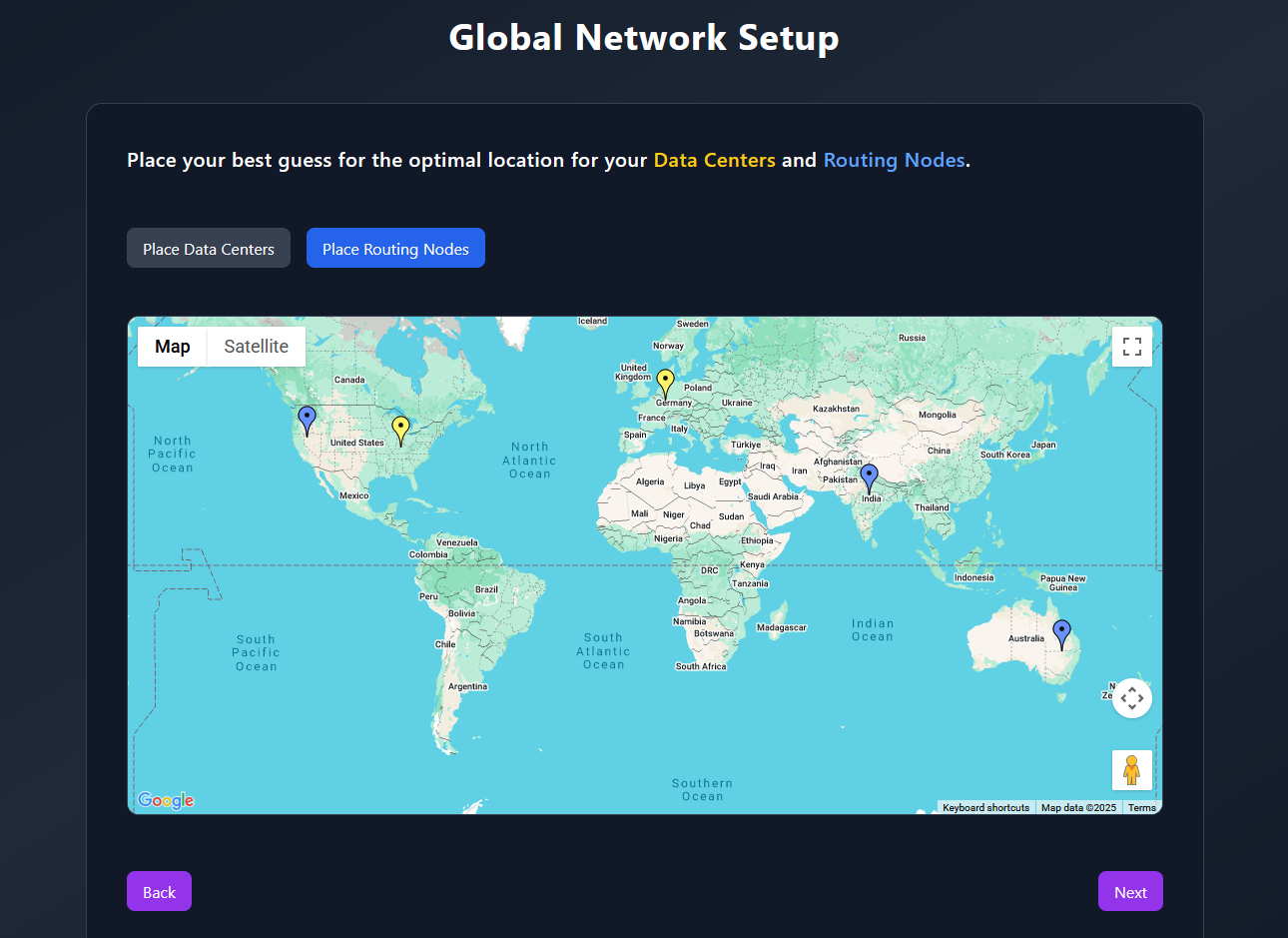The image size is (1288, 938).
Task: Select the blue routing node pin in Australia
Action: (1062, 634)
